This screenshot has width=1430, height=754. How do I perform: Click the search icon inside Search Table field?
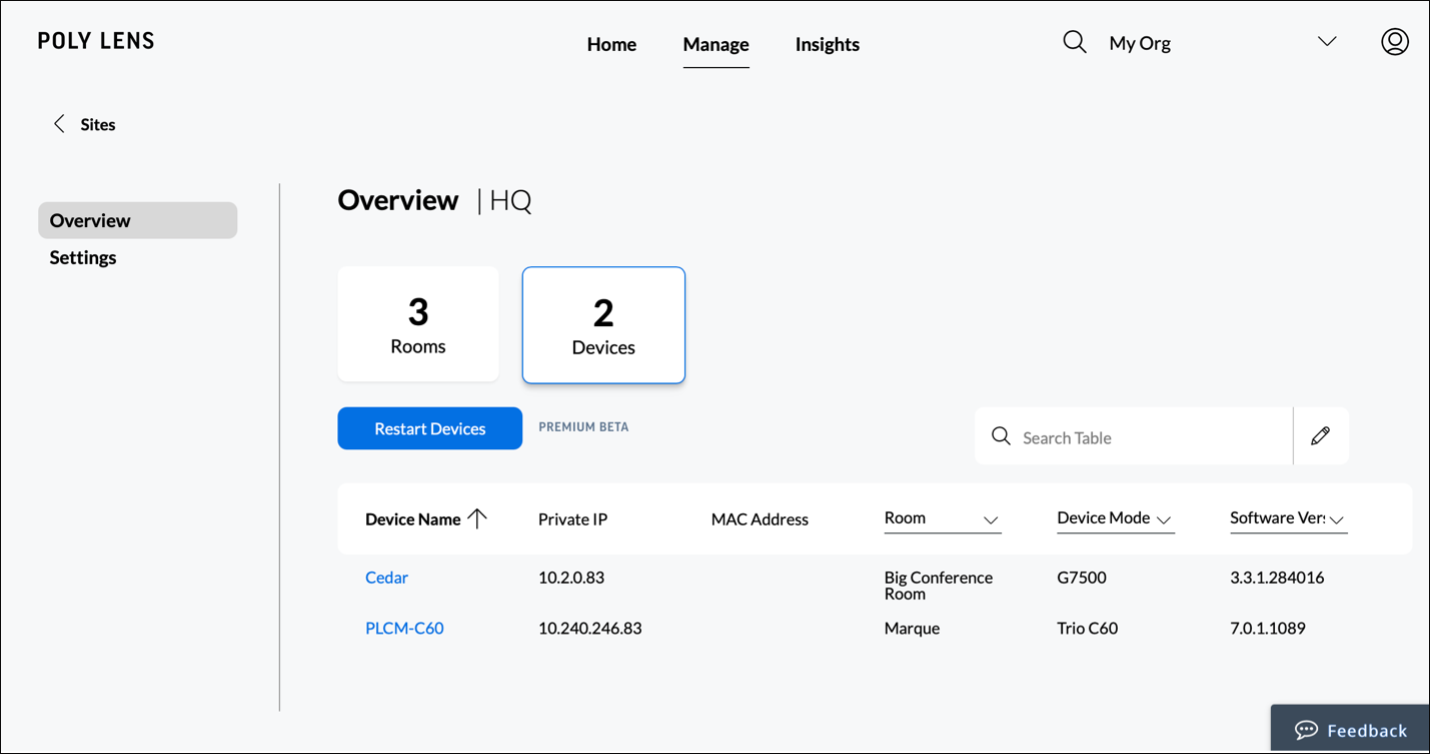click(x=1001, y=436)
